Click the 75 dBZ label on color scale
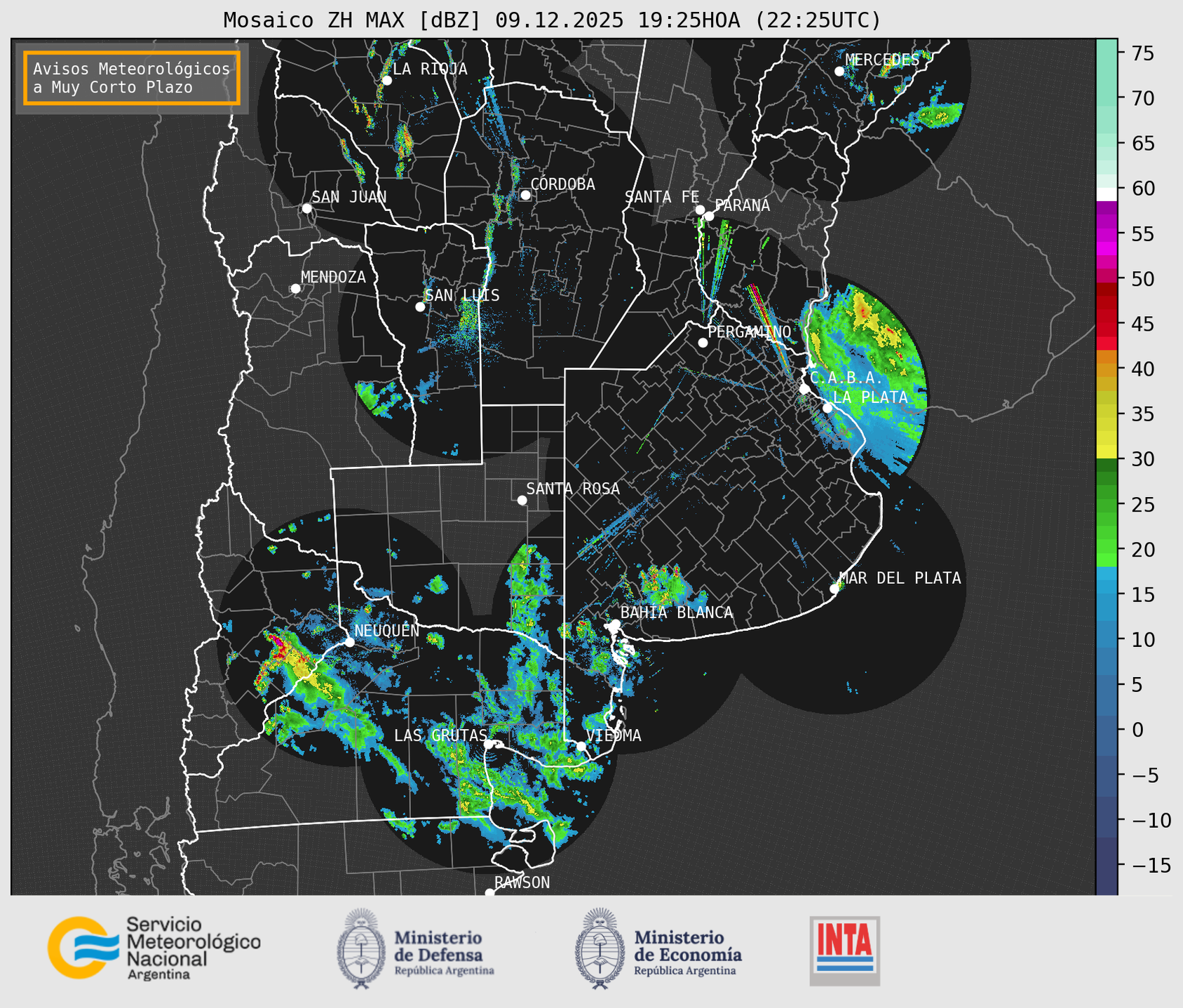The image size is (1183, 1008). point(1142,53)
